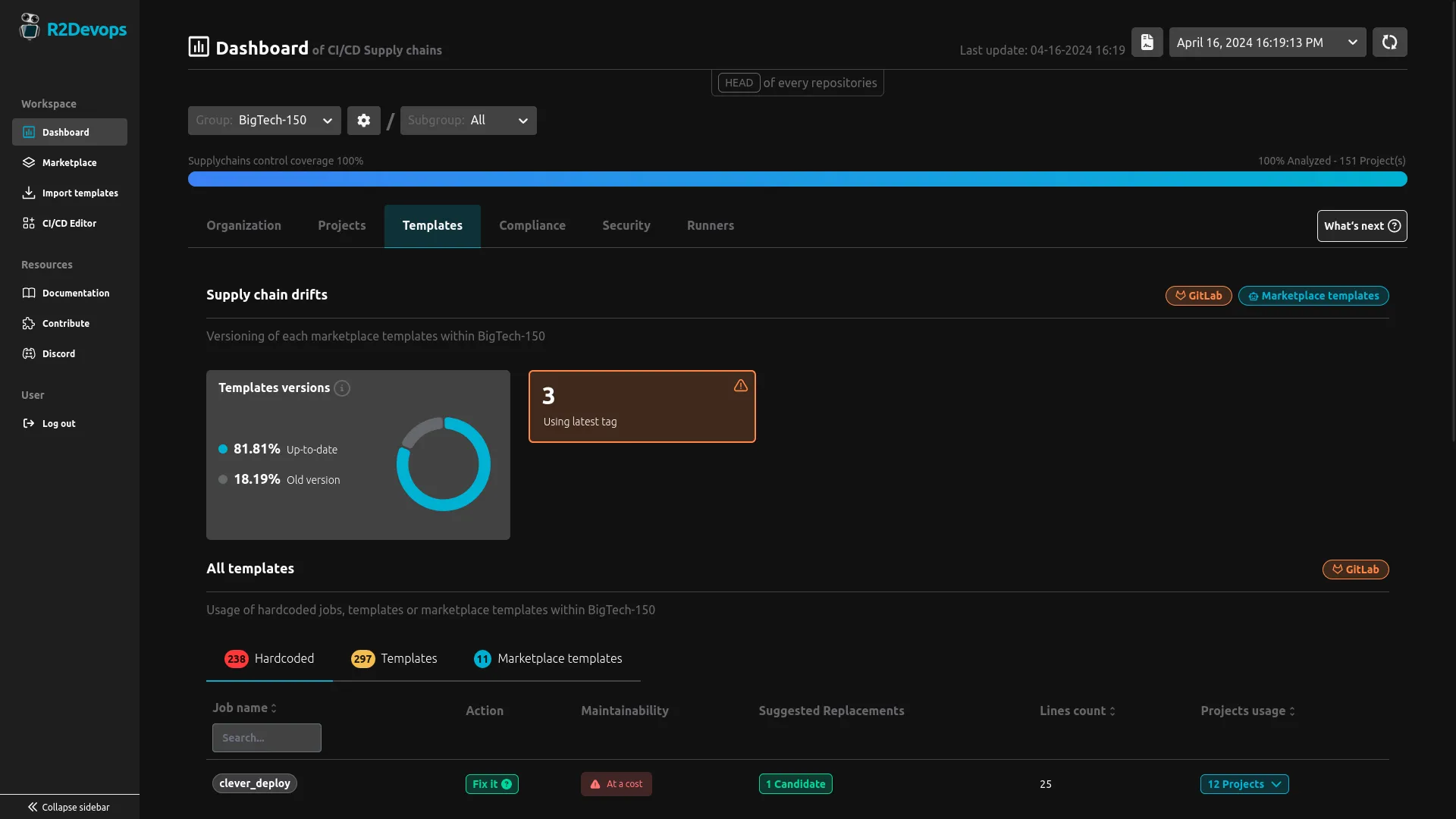Viewport: 1456px width, 819px height.
Task: Open Documentation from the Resources section
Action: [x=74, y=293]
